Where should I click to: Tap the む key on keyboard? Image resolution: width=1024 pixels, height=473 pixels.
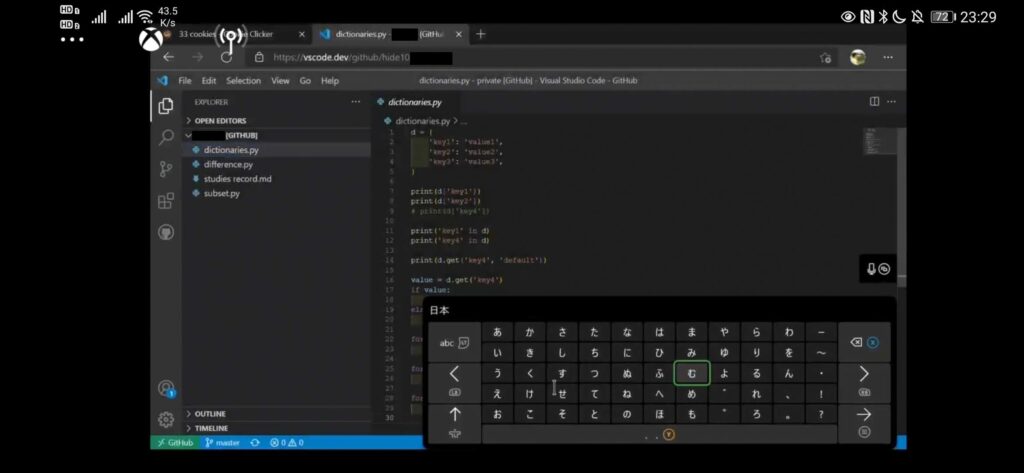[x=692, y=374]
